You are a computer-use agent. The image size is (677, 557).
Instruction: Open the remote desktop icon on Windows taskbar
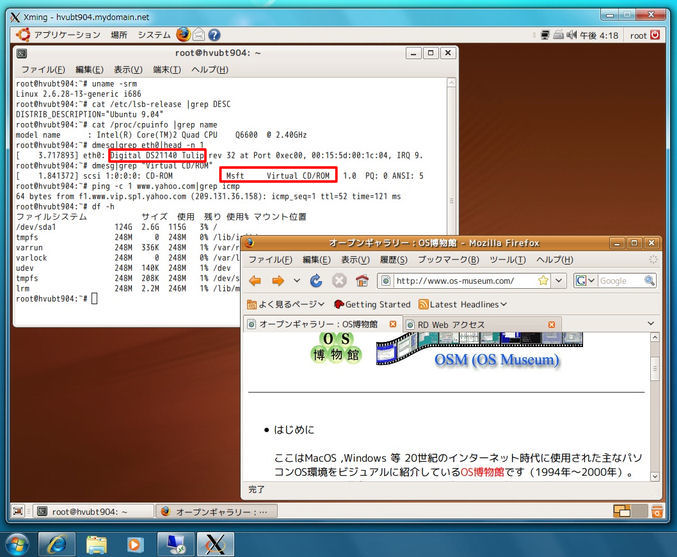175,544
